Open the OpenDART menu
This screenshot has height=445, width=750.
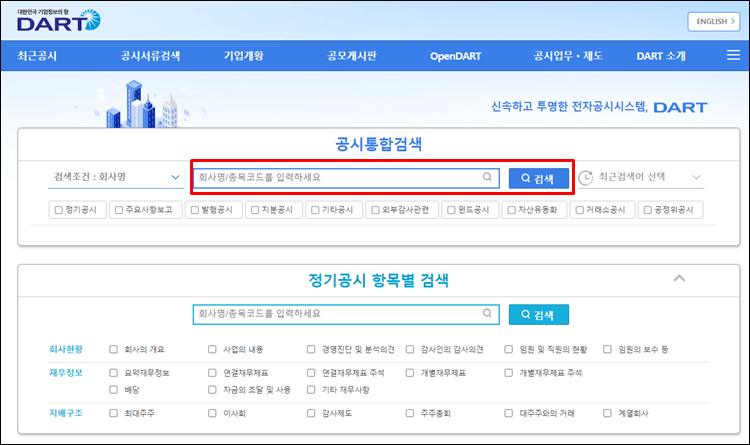[x=455, y=56]
